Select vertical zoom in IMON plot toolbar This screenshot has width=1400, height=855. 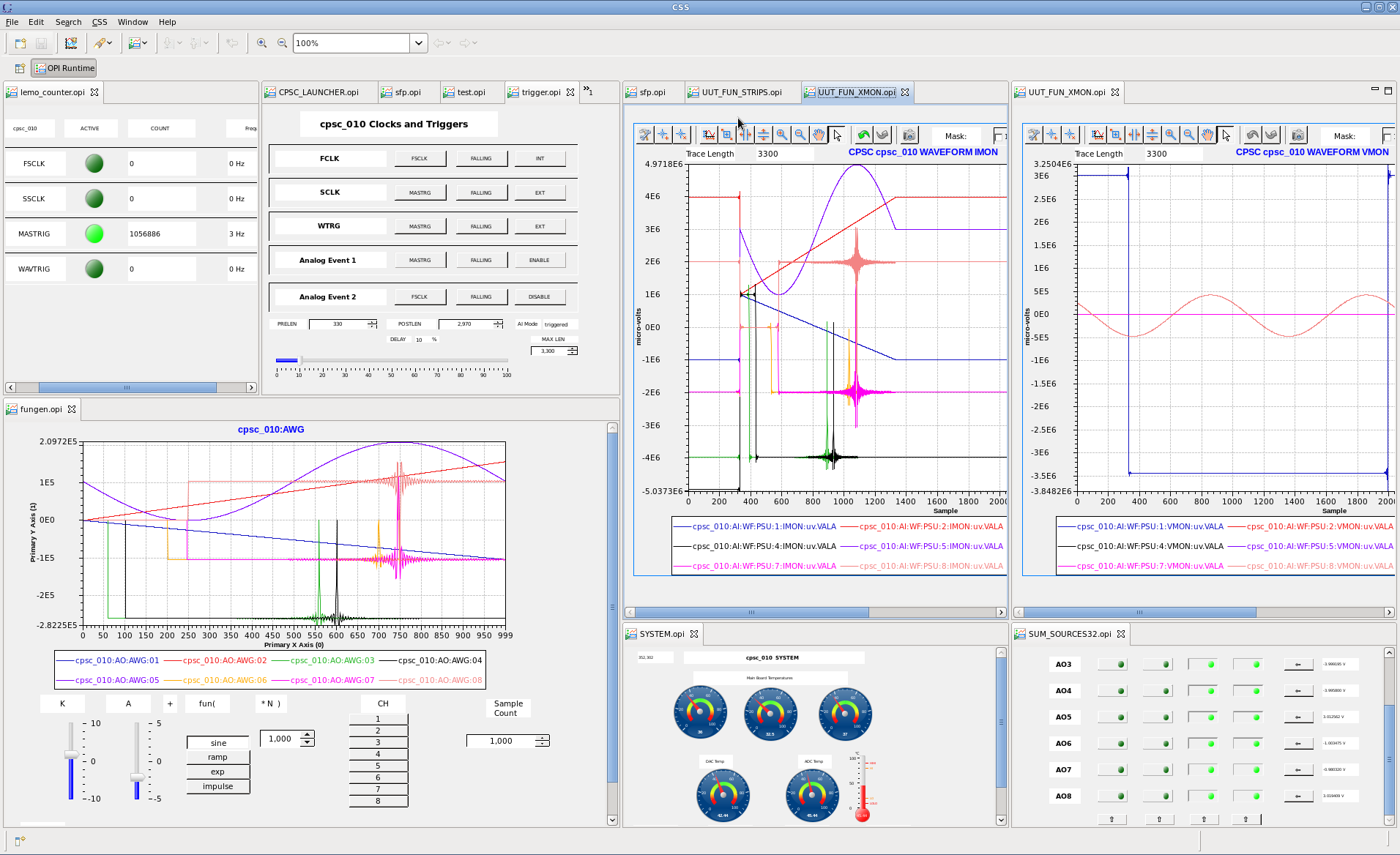pyautogui.click(x=763, y=135)
